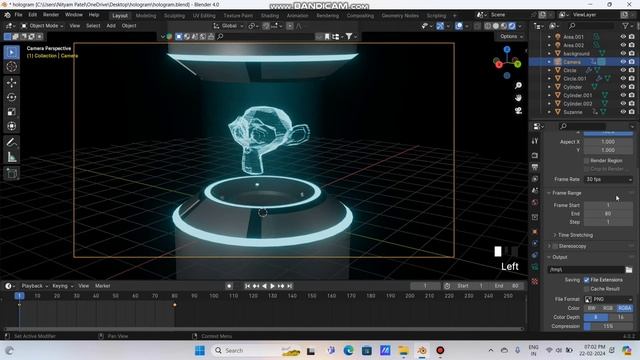
Task: Click the Windows Start button
Action: [x=200, y=350]
